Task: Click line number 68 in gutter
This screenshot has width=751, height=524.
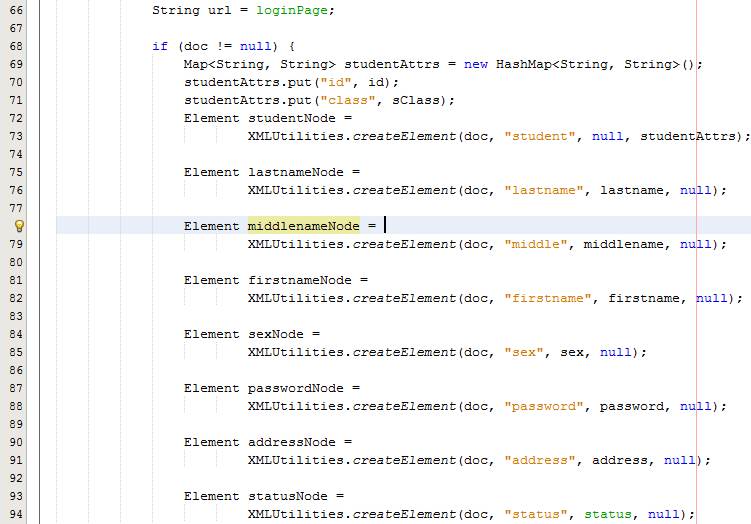Action: (16, 46)
